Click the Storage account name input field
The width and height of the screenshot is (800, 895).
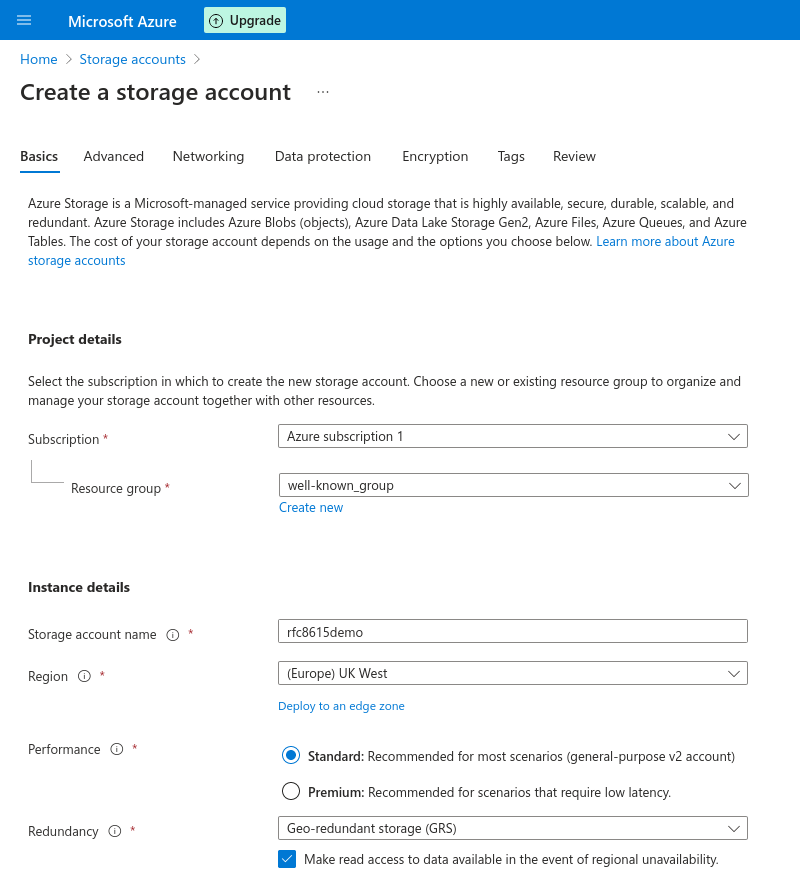coord(513,632)
